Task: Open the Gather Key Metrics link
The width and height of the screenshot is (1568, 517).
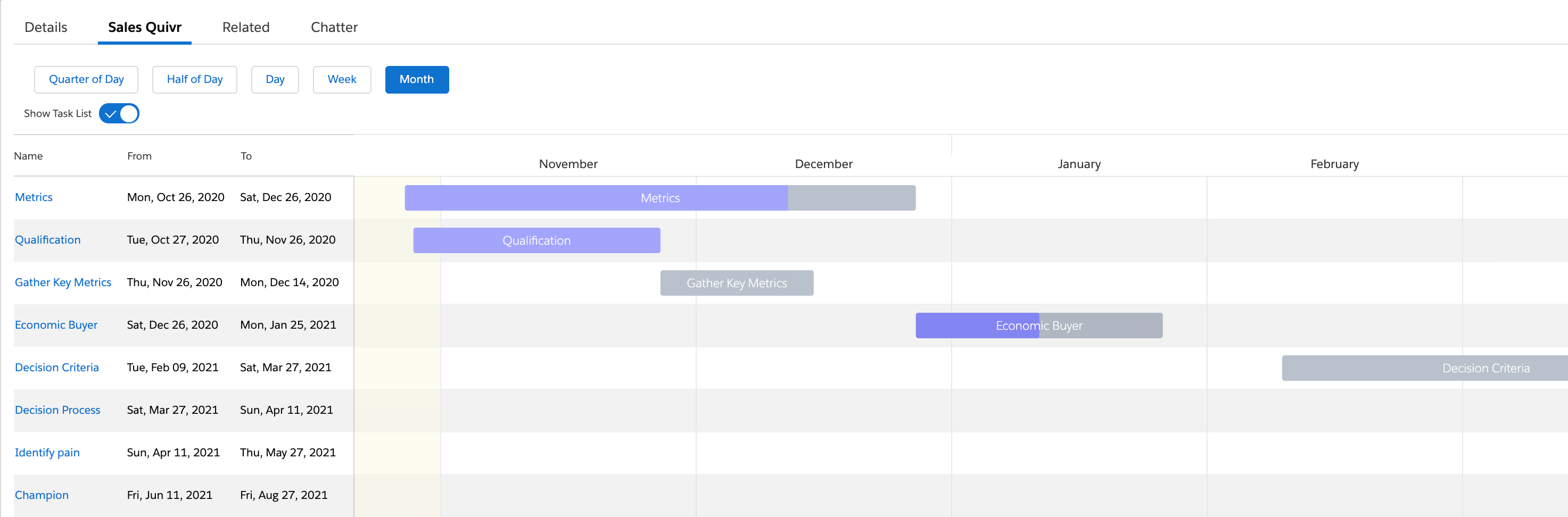Action: pos(63,282)
